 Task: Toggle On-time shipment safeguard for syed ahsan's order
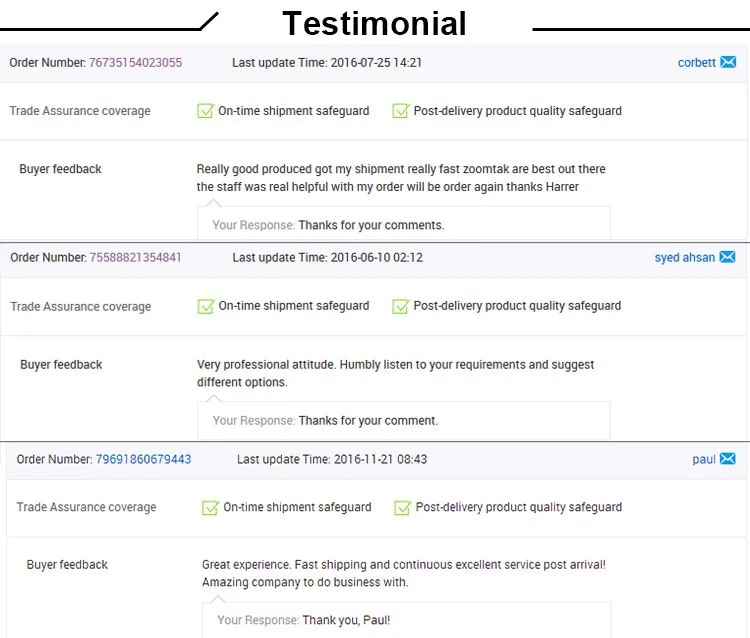206,306
